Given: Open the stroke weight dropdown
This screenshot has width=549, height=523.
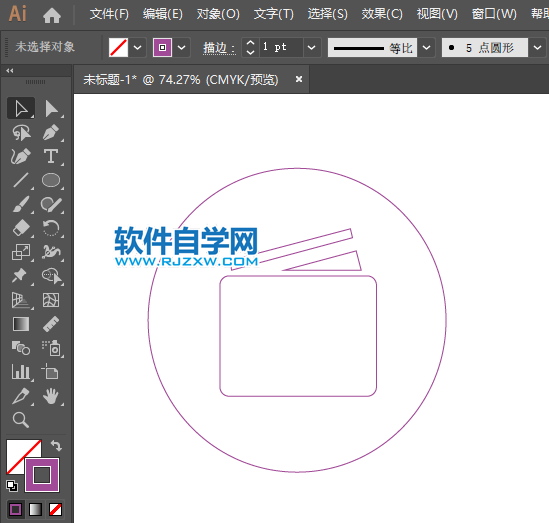Looking at the screenshot, I should pos(312,47).
